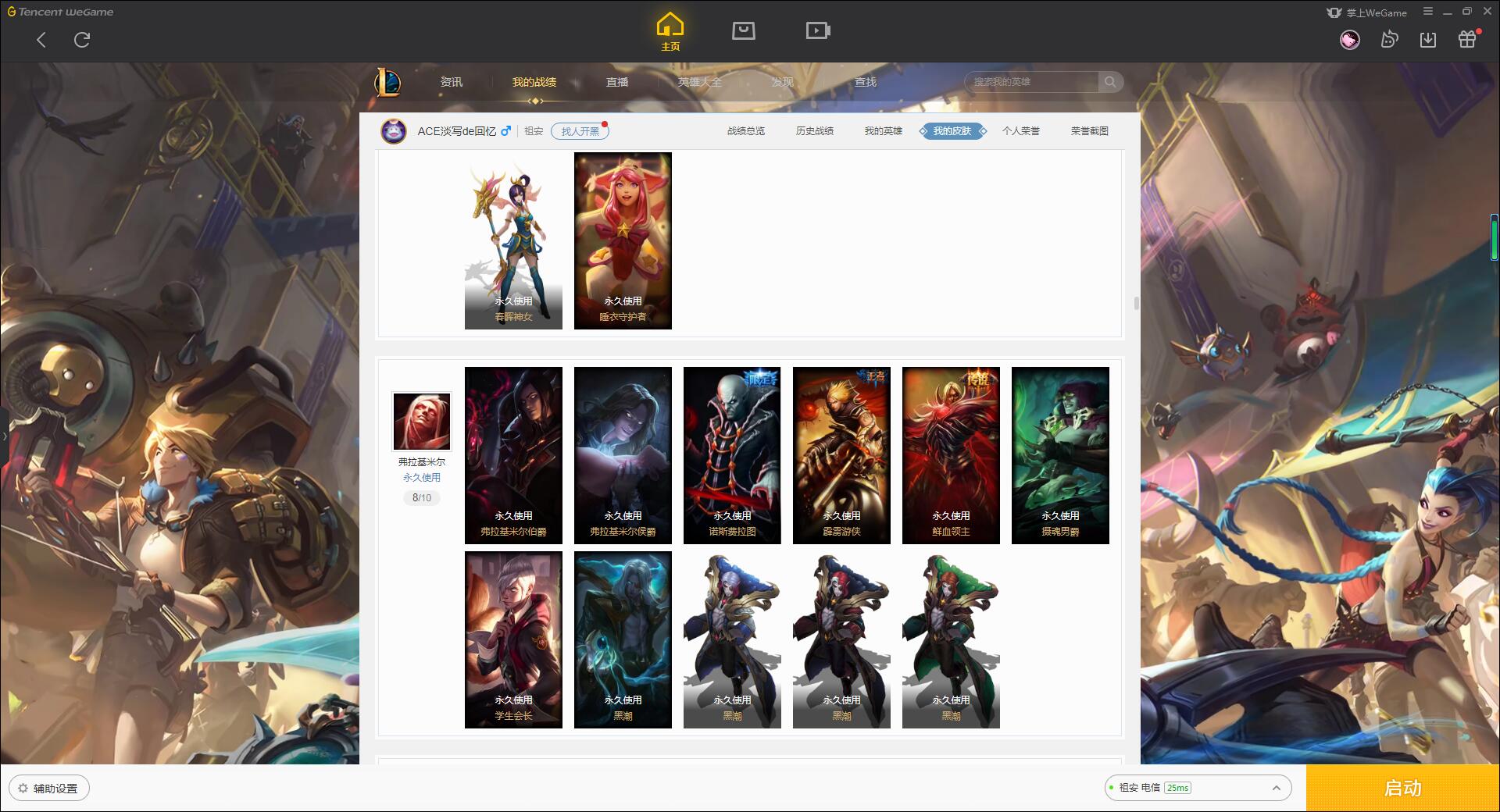Open the 弗拉基米尔侯爵 skin card
The image size is (1500, 812).
pos(623,455)
